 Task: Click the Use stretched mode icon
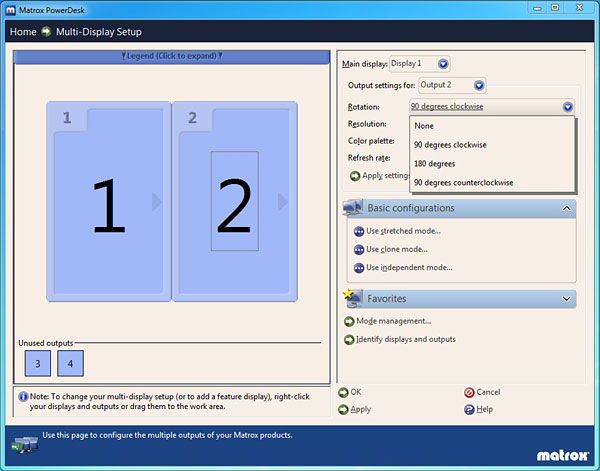point(359,231)
